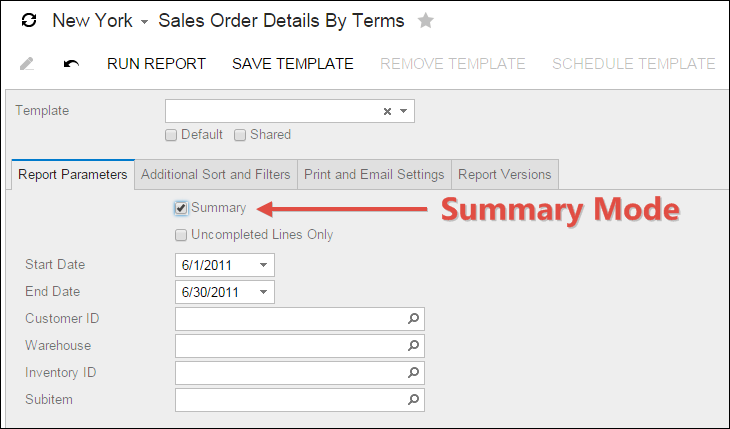The image size is (730, 429).
Task: Open Print and Email Settings tab
Action: tap(374, 174)
